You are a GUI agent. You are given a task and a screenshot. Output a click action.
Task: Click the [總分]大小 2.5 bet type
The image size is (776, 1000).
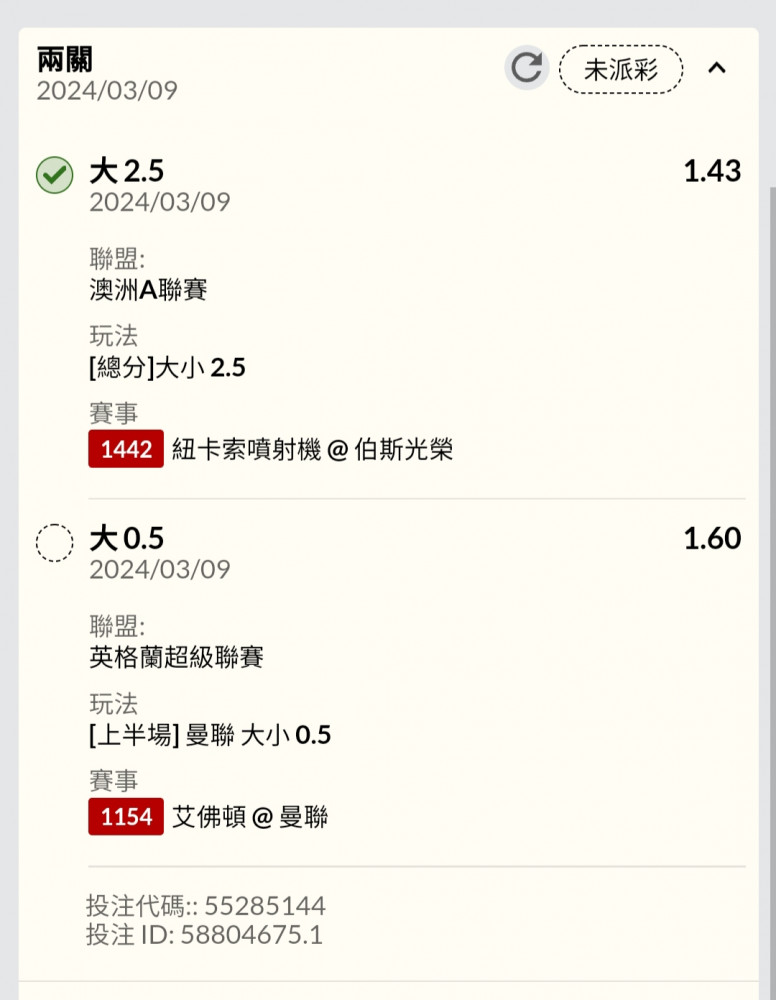click(167, 368)
